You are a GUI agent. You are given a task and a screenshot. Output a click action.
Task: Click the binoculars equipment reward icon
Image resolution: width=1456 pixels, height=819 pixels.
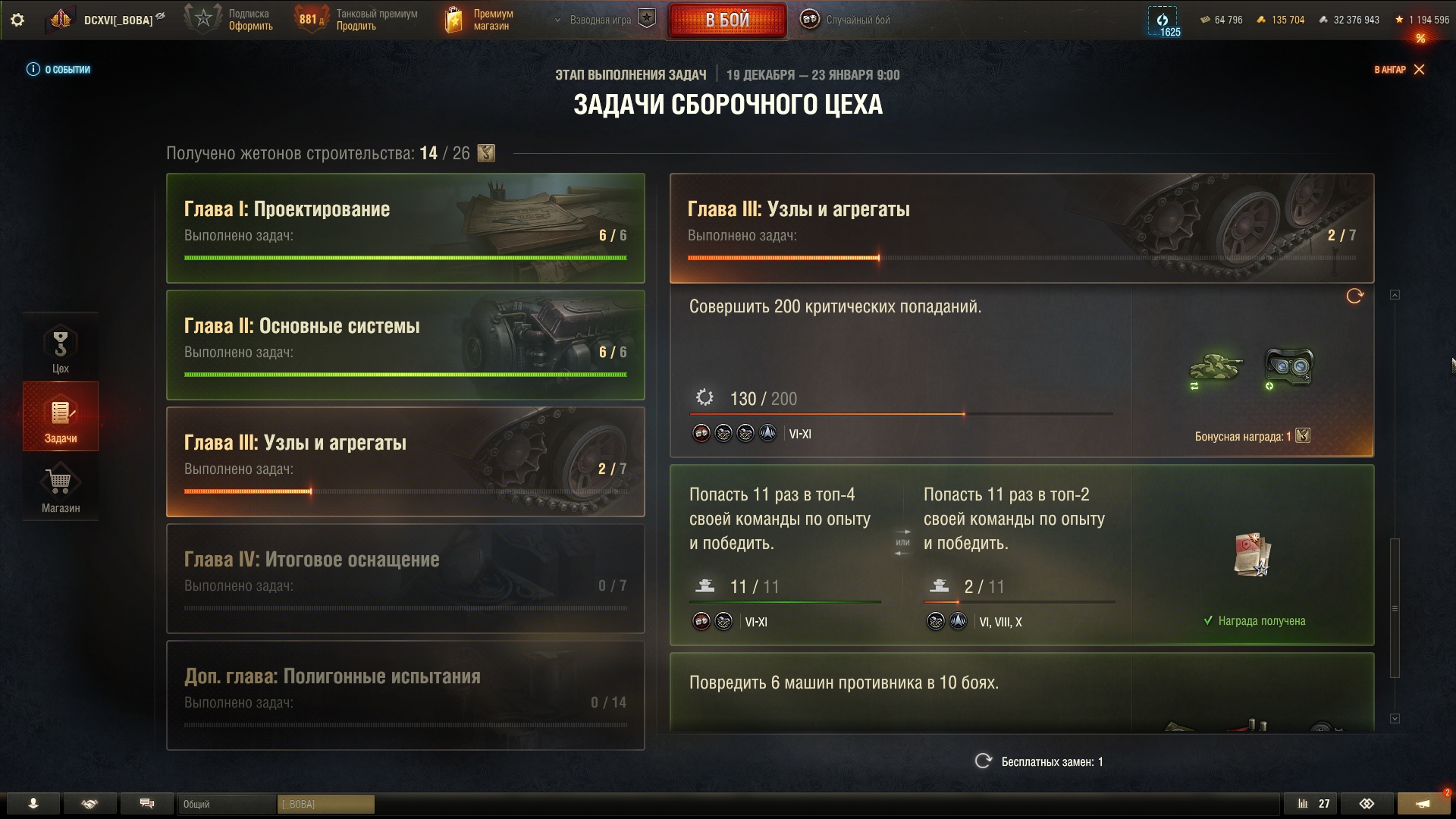coord(1289,367)
